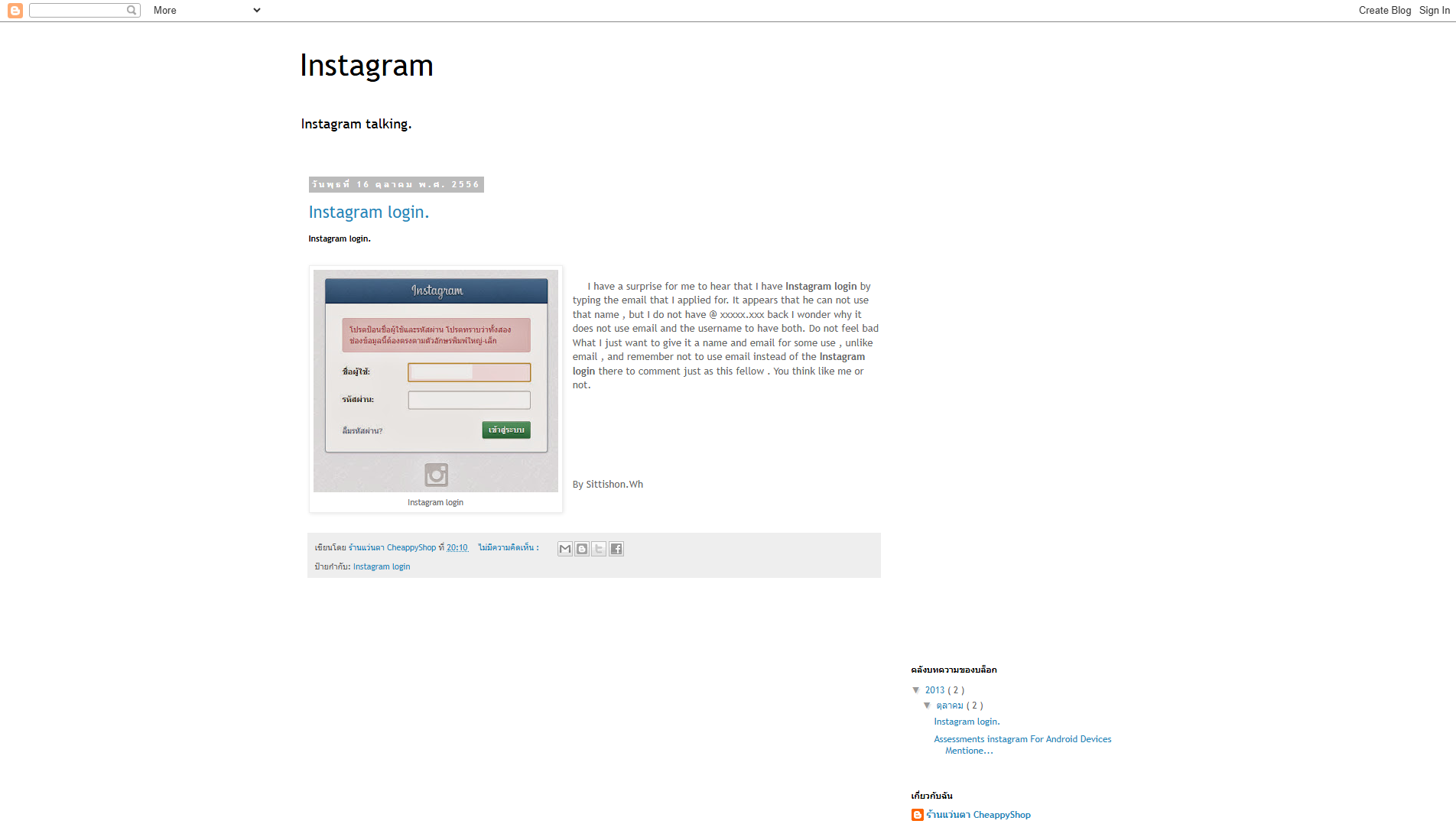Click the BlogThis share icon
The width and height of the screenshot is (1456, 824).
(582, 548)
